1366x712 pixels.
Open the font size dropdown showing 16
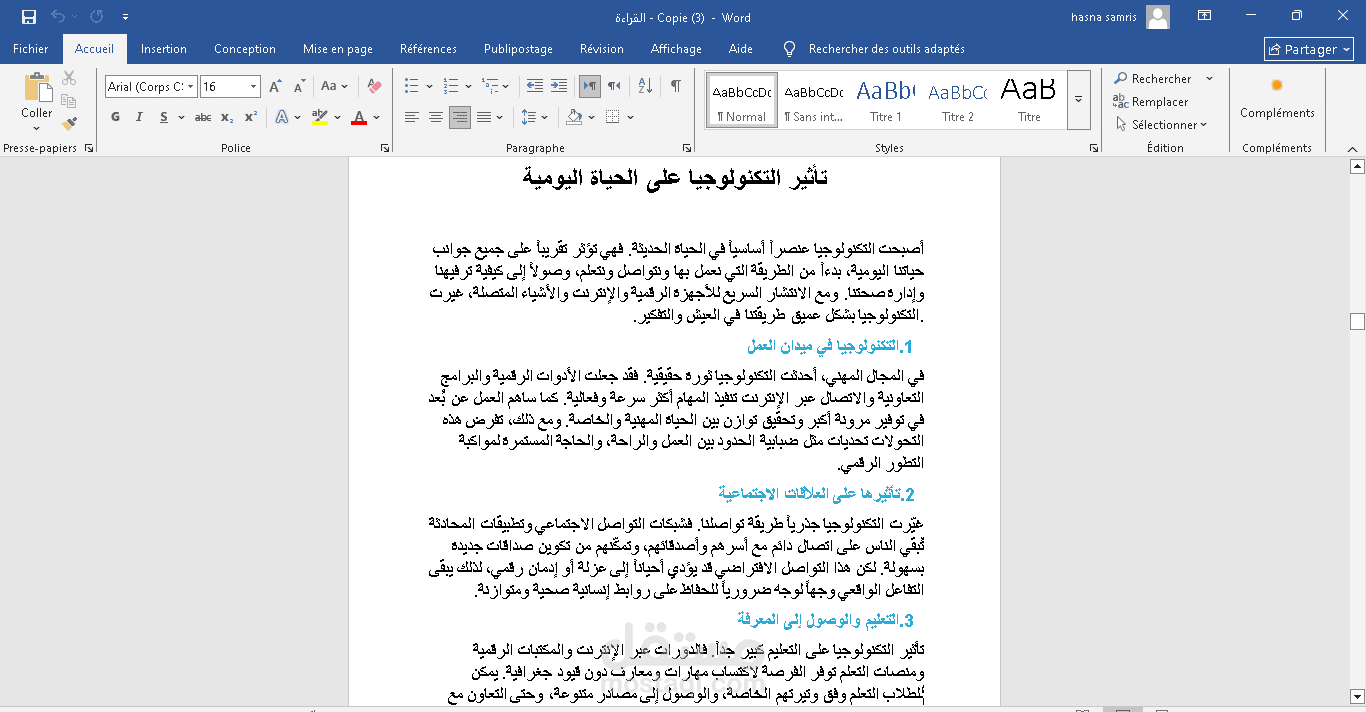pos(254,87)
